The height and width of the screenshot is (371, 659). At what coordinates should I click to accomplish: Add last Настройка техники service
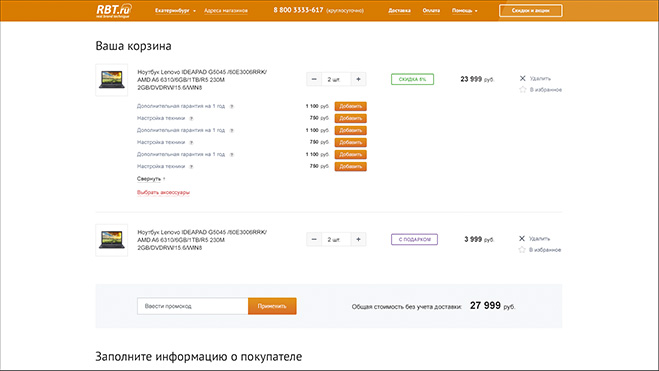pyautogui.click(x=351, y=166)
